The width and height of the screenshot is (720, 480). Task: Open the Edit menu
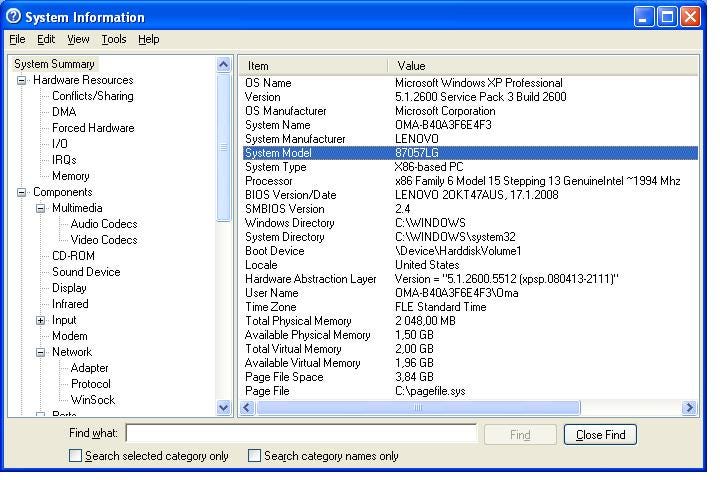point(46,40)
